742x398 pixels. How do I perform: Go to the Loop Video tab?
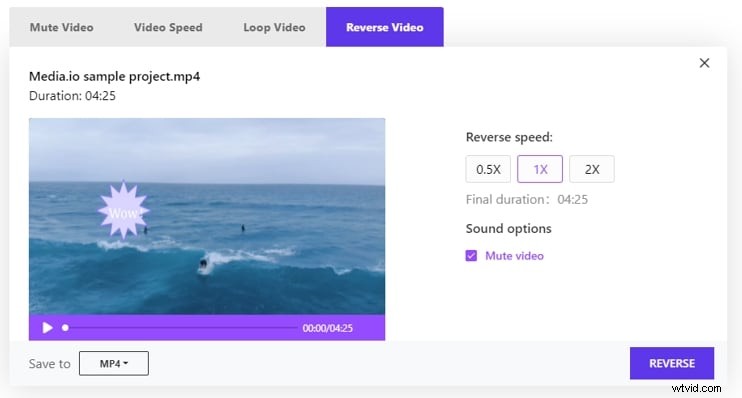274,27
